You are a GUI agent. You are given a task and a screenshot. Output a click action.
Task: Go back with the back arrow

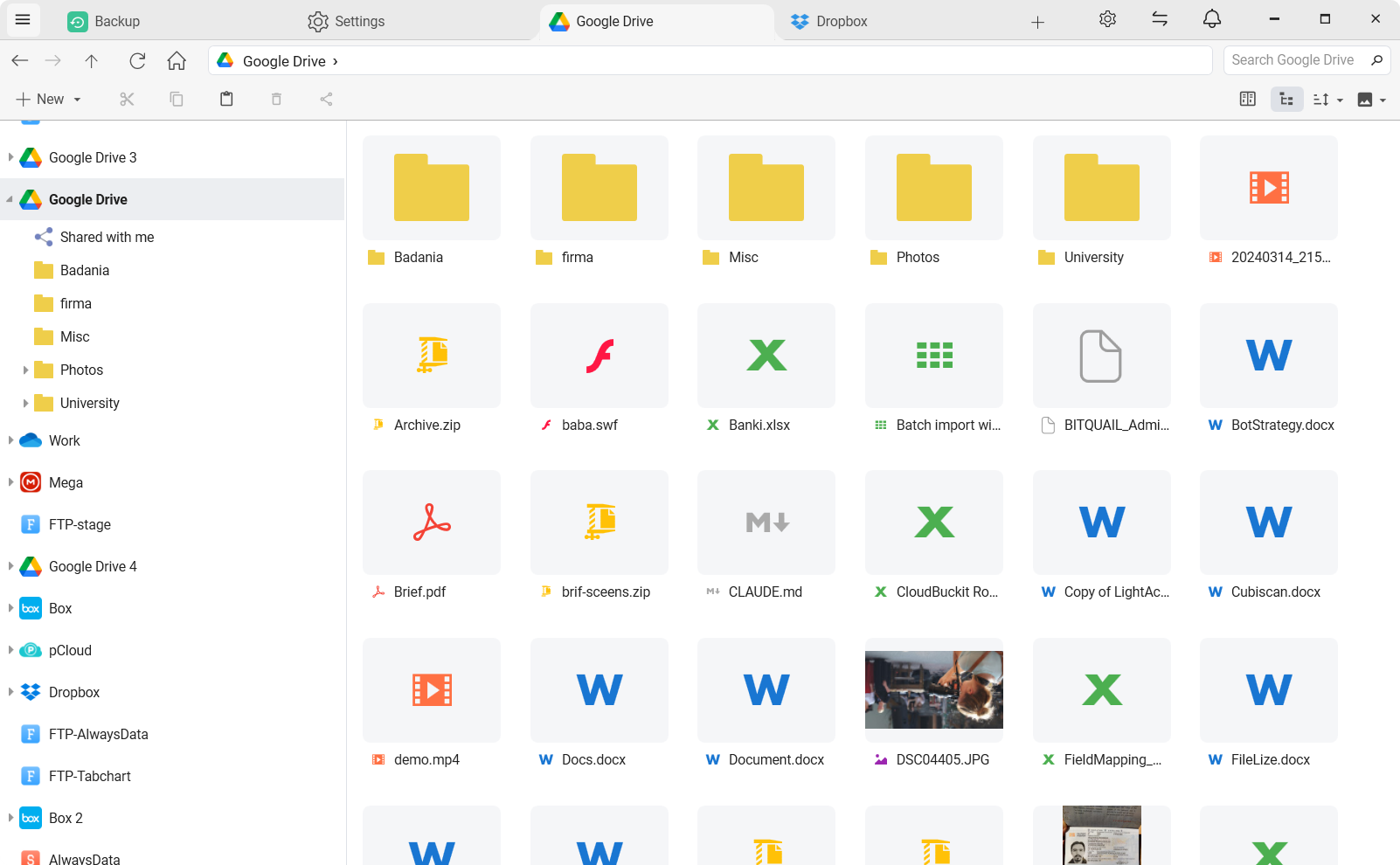(x=20, y=60)
